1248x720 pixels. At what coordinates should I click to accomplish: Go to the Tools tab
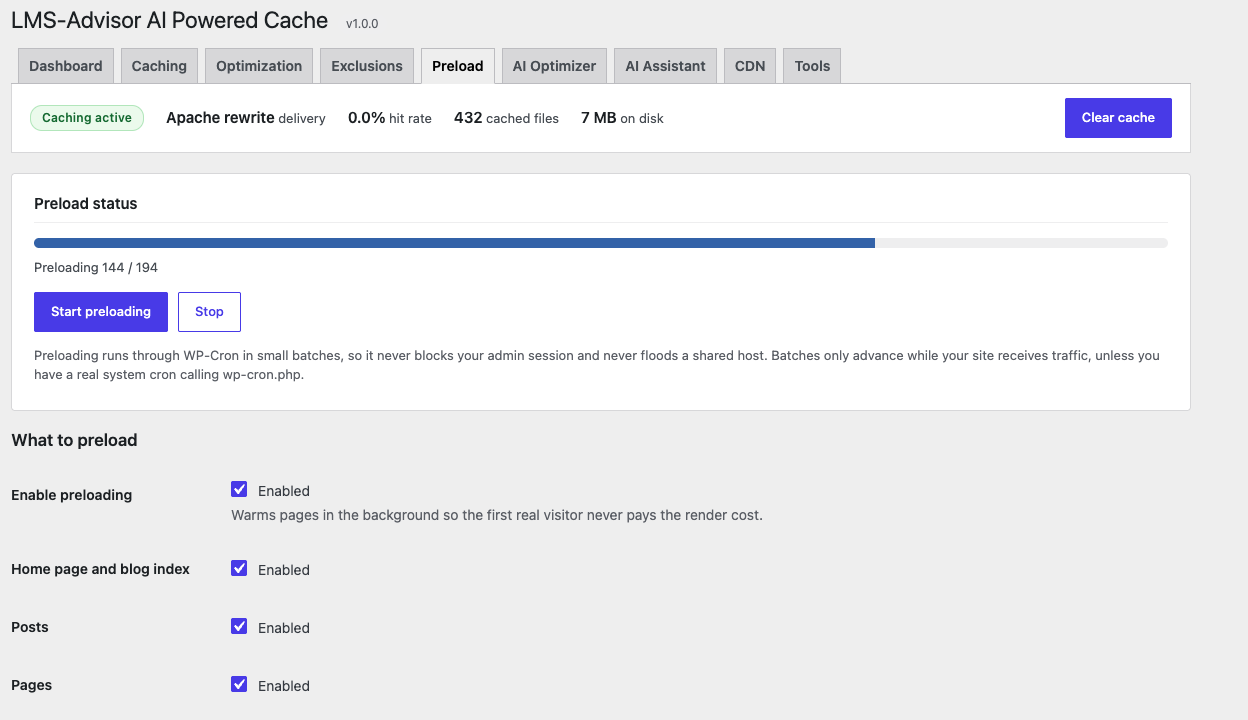pos(812,66)
